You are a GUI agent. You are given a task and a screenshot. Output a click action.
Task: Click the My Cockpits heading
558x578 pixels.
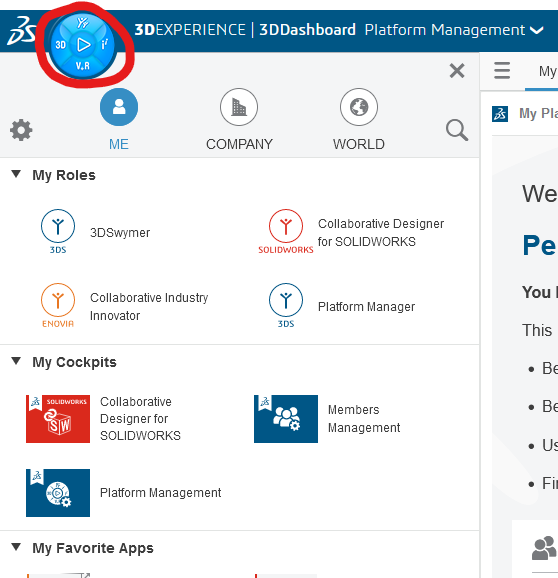pos(74,362)
